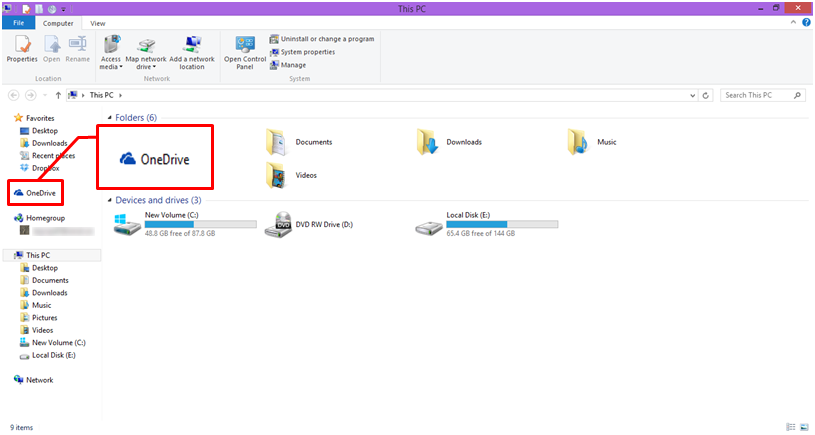Click the Search This PC field

(x=763, y=95)
